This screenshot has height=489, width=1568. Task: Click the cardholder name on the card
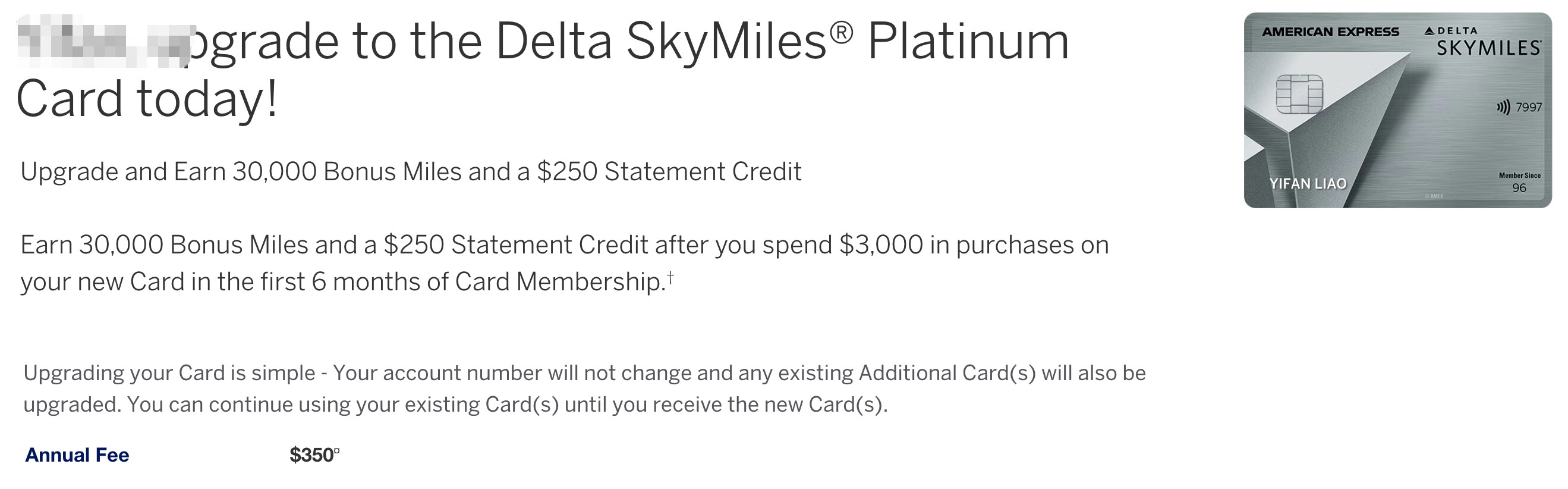coord(1308,184)
